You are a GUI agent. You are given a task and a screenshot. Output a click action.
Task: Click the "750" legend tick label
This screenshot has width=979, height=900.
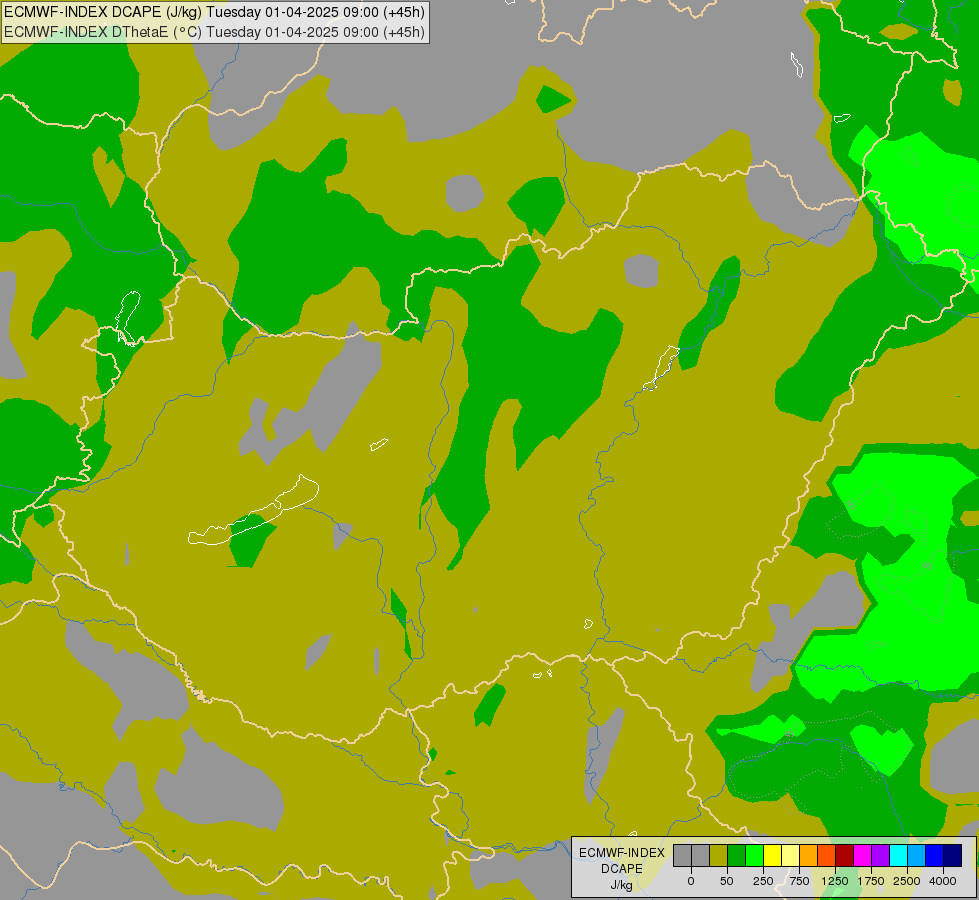(x=799, y=881)
